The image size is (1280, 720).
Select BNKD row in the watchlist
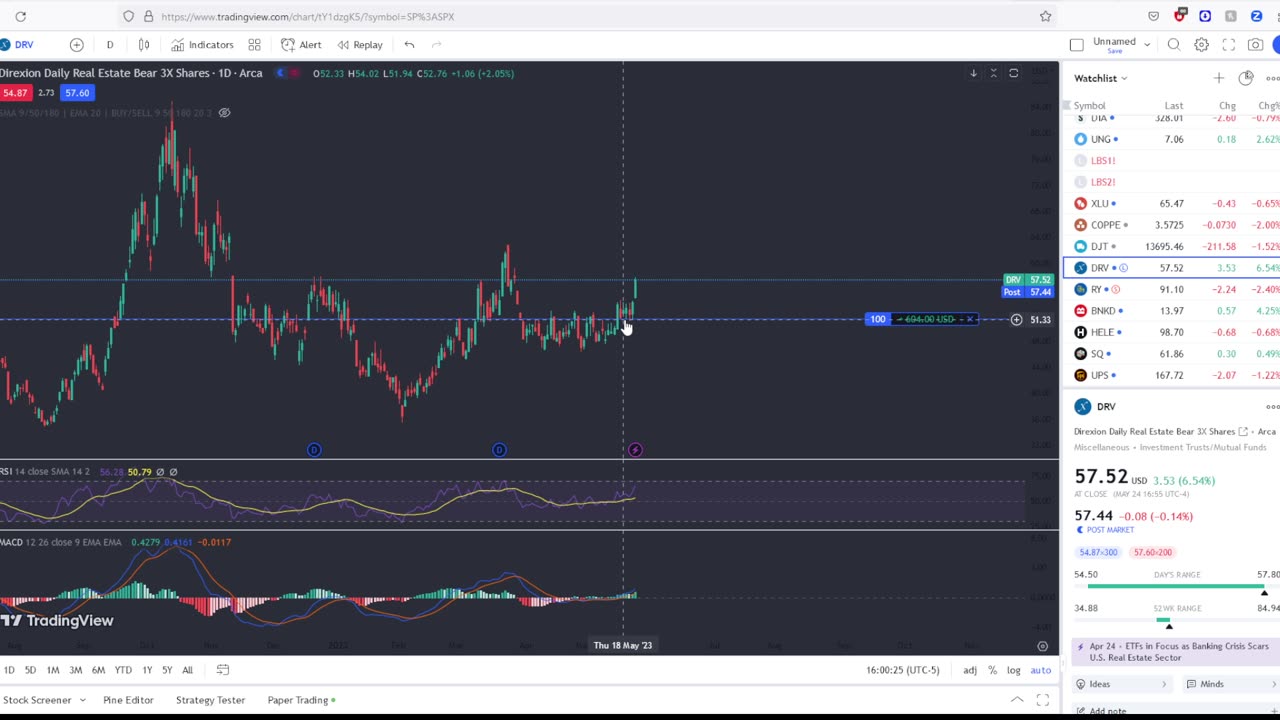(x=1171, y=311)
